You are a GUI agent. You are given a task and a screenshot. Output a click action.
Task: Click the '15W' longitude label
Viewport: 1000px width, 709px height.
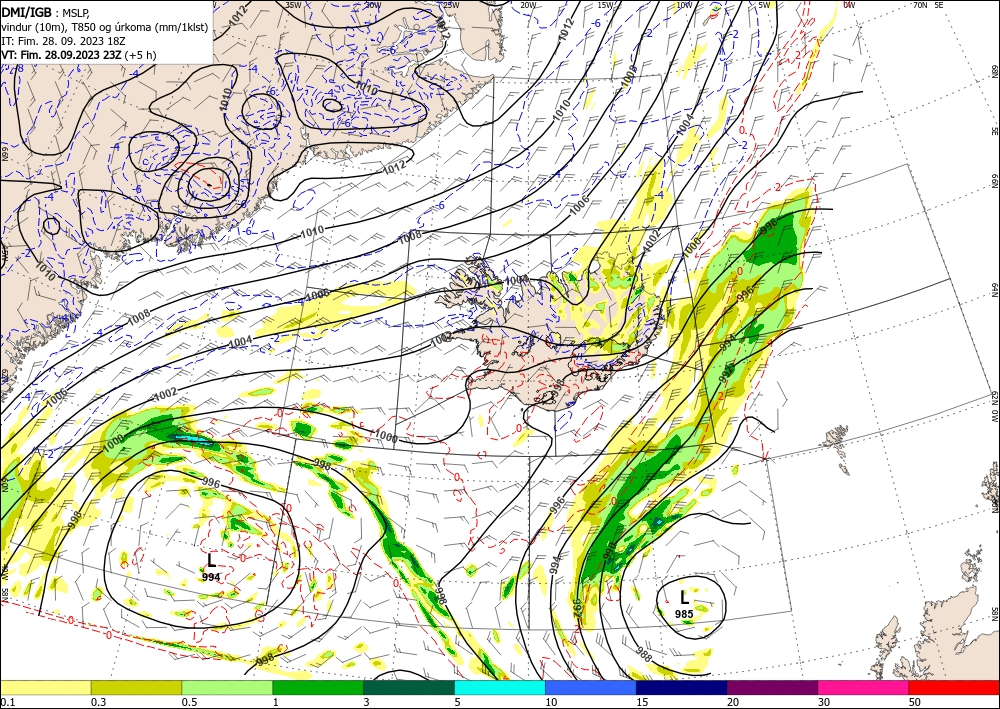tap(606, 5)
